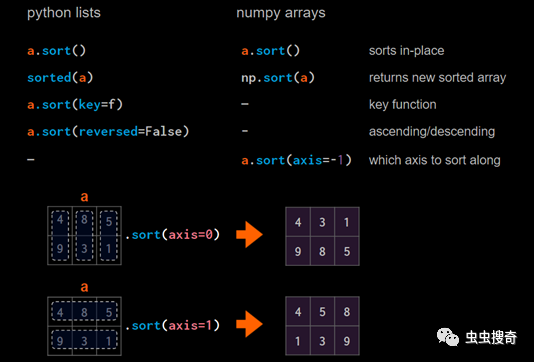
Task: Click cell 5 in the axis=1 result grid
Action: coord(322,312)
